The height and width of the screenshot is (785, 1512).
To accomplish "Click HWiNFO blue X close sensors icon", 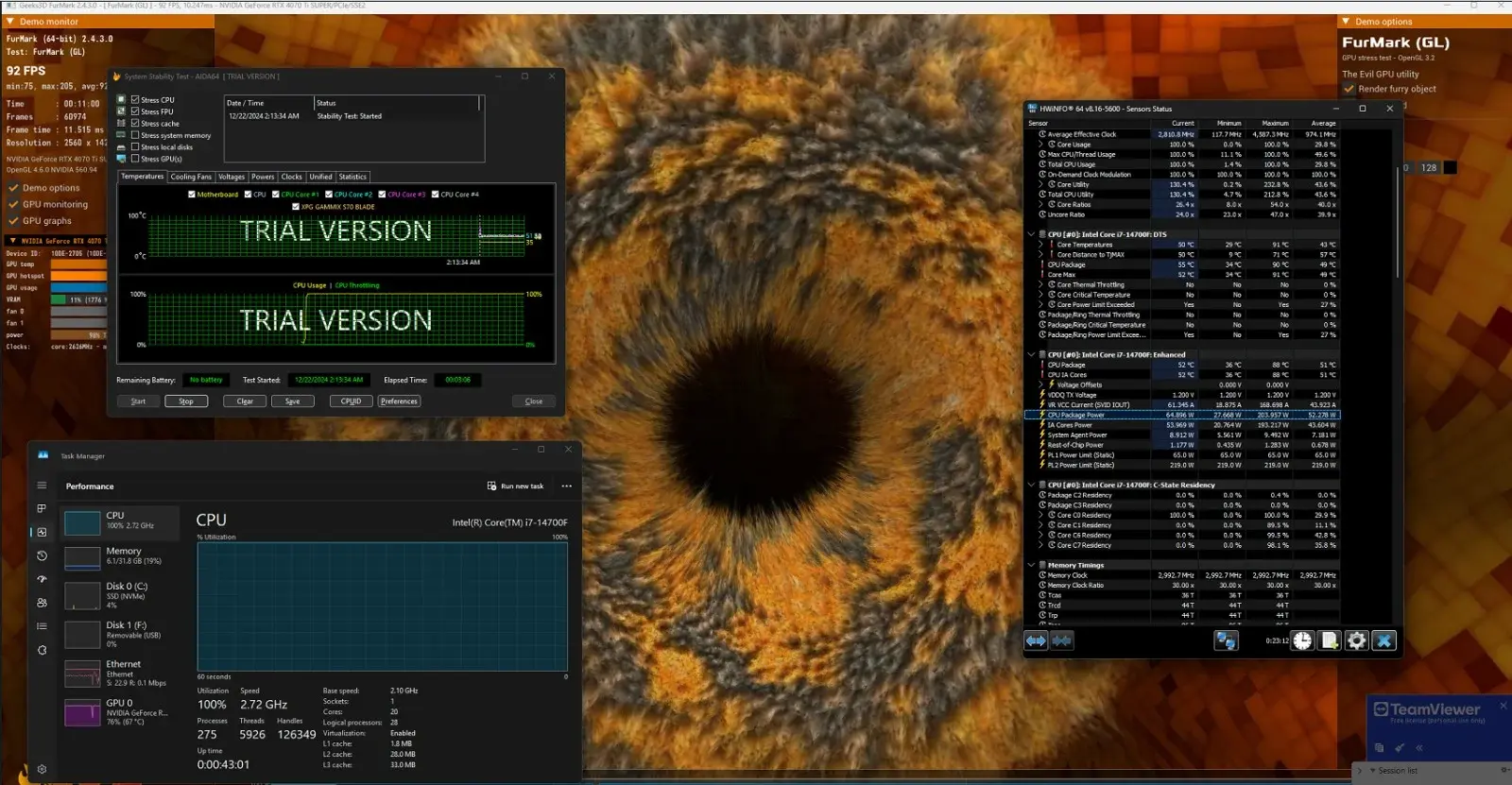I will pyautogui.click(x=1384, y=640).
